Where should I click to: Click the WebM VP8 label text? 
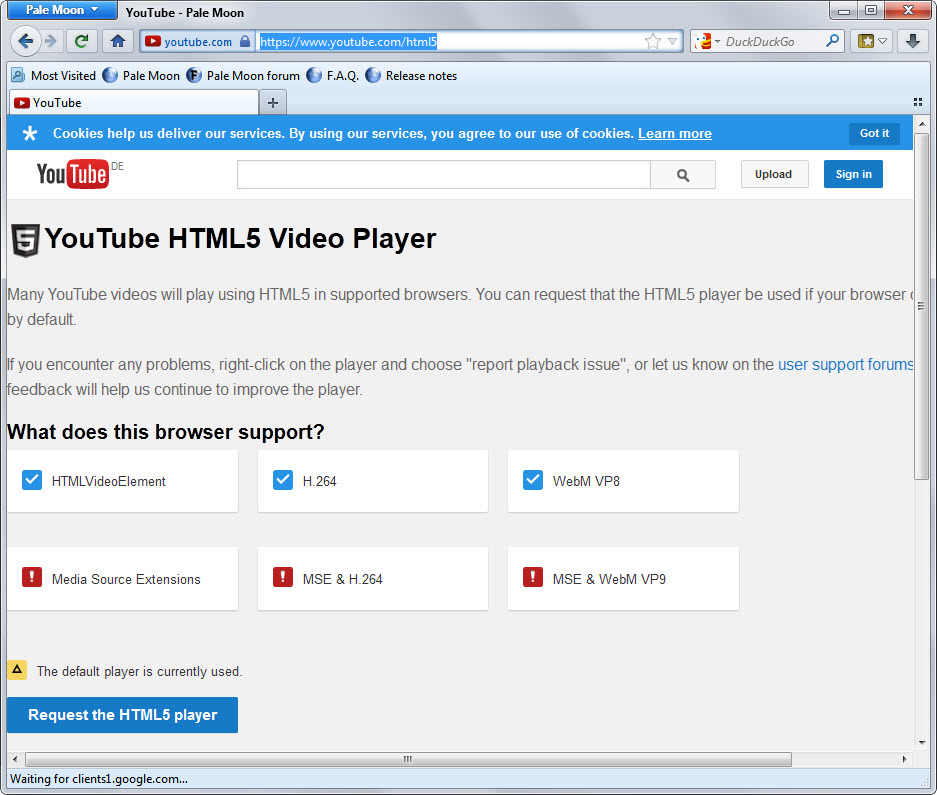tap(586, 481)
